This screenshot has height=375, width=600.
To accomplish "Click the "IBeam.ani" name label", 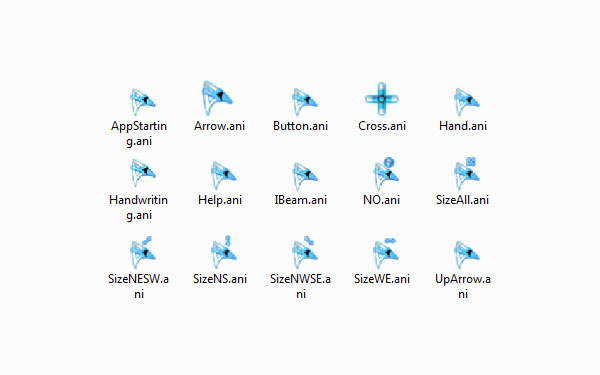I will tap(300, 200).
